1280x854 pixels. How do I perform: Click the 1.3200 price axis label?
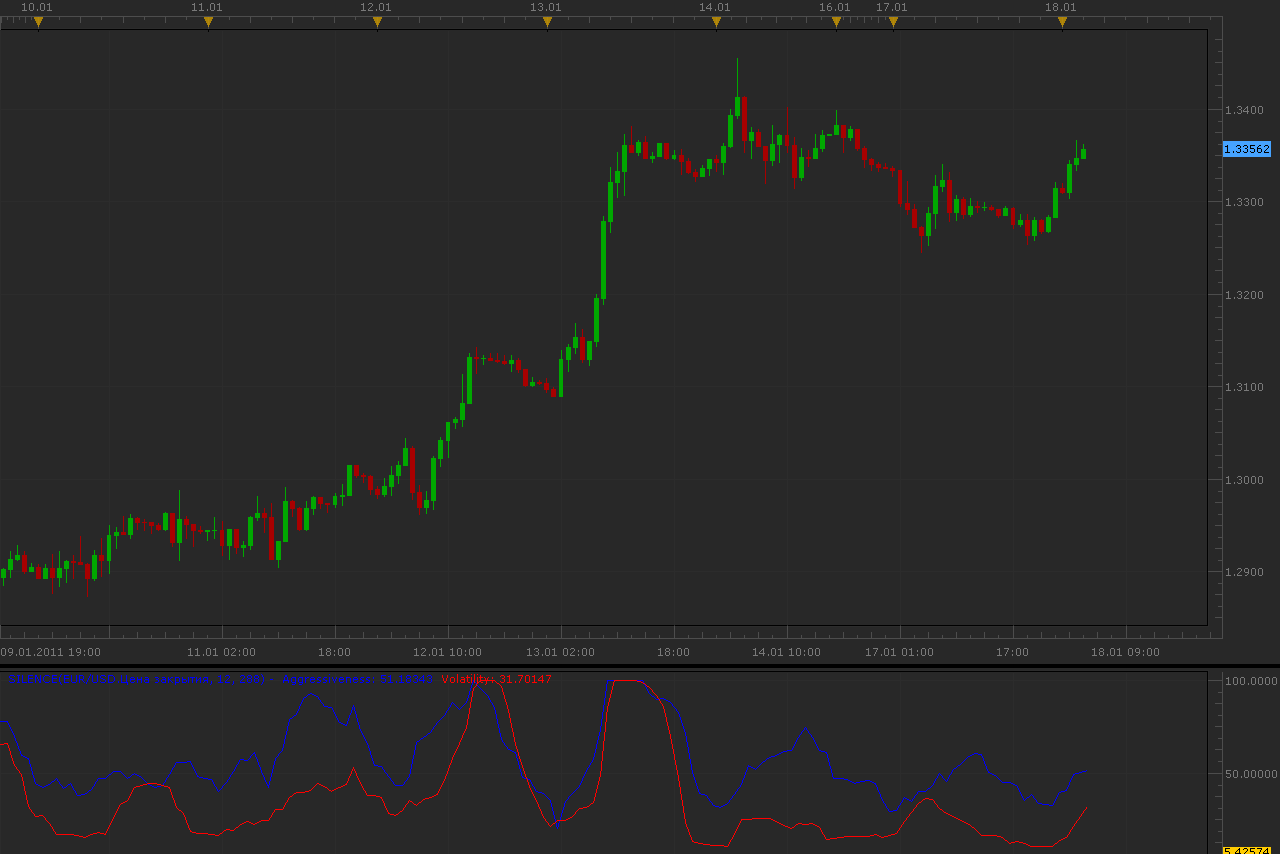1244,295
